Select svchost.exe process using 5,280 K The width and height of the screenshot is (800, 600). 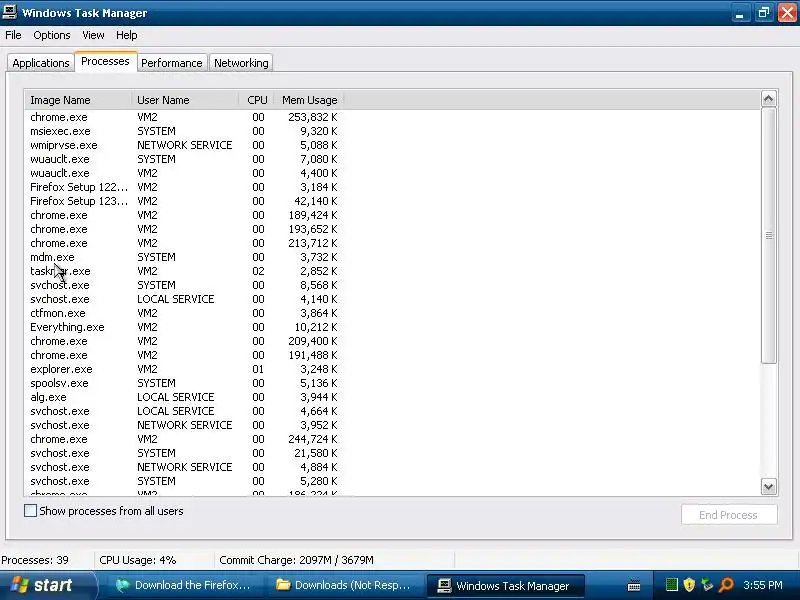(184, 481)
